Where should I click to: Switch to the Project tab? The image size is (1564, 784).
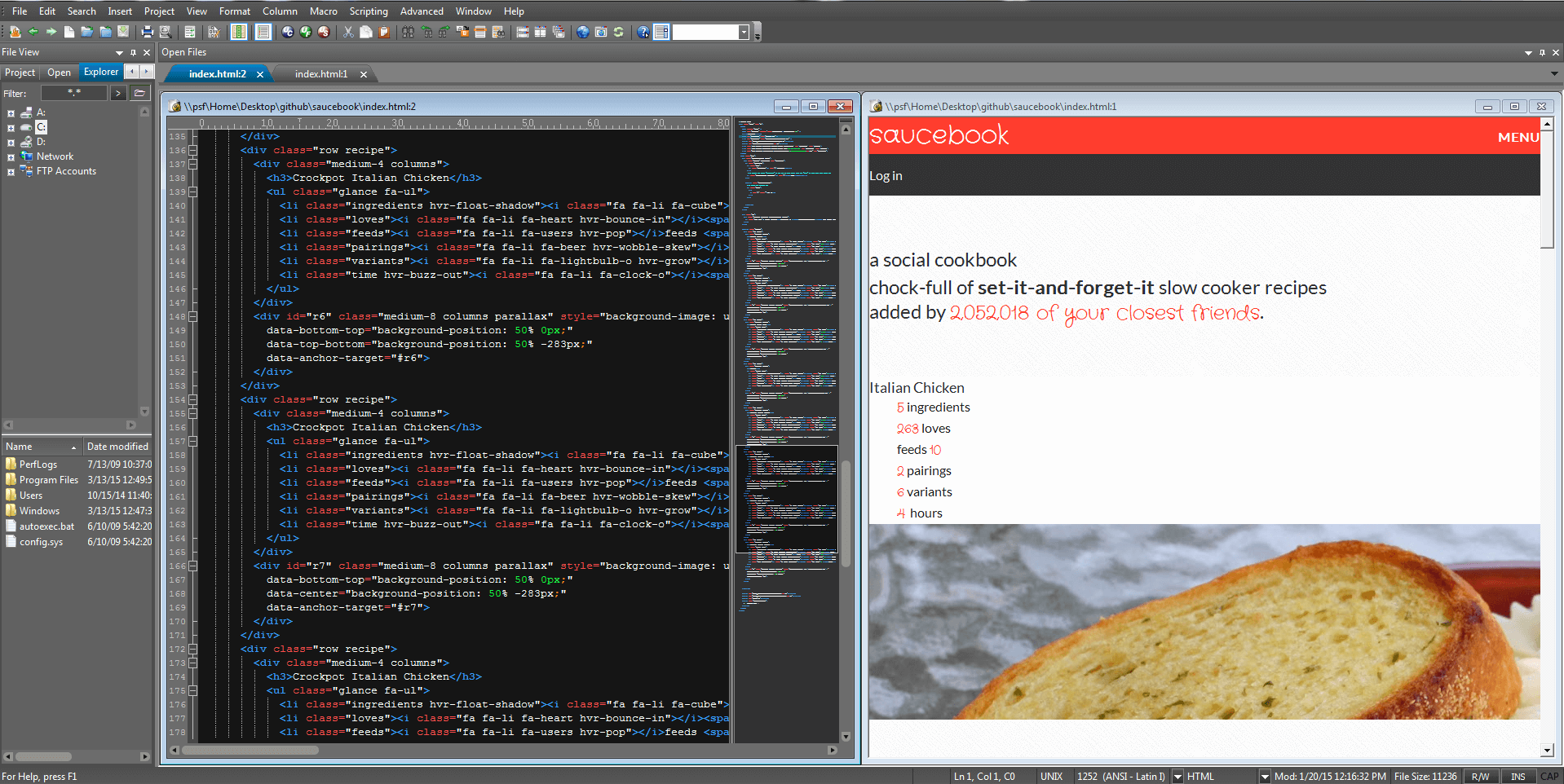click(x=20, y=73)
